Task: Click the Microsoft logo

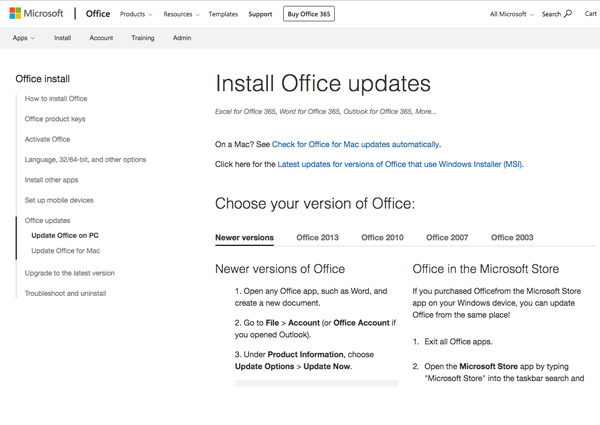Action: click(36, 13)
